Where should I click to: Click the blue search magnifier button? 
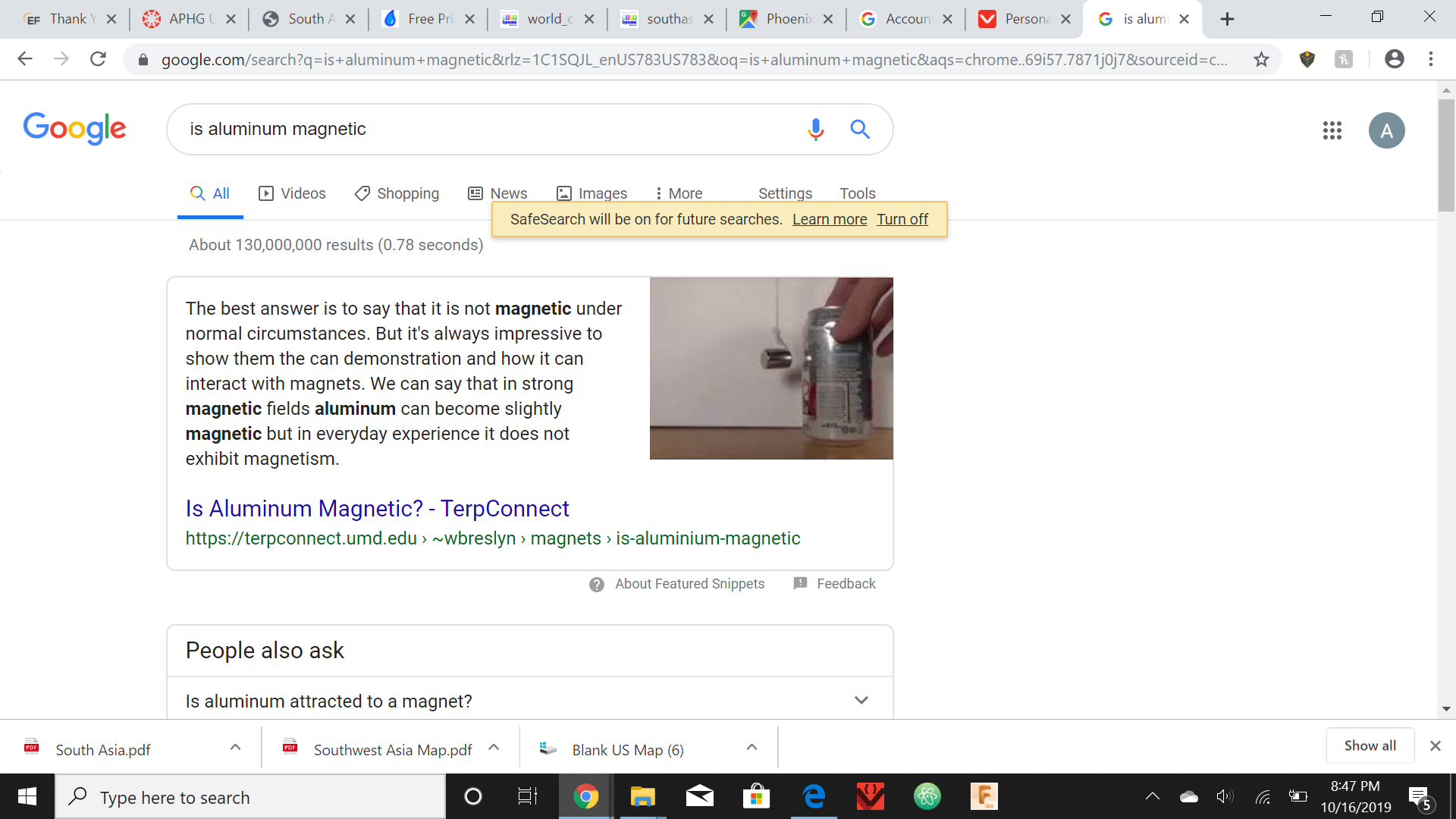point(860,130)
